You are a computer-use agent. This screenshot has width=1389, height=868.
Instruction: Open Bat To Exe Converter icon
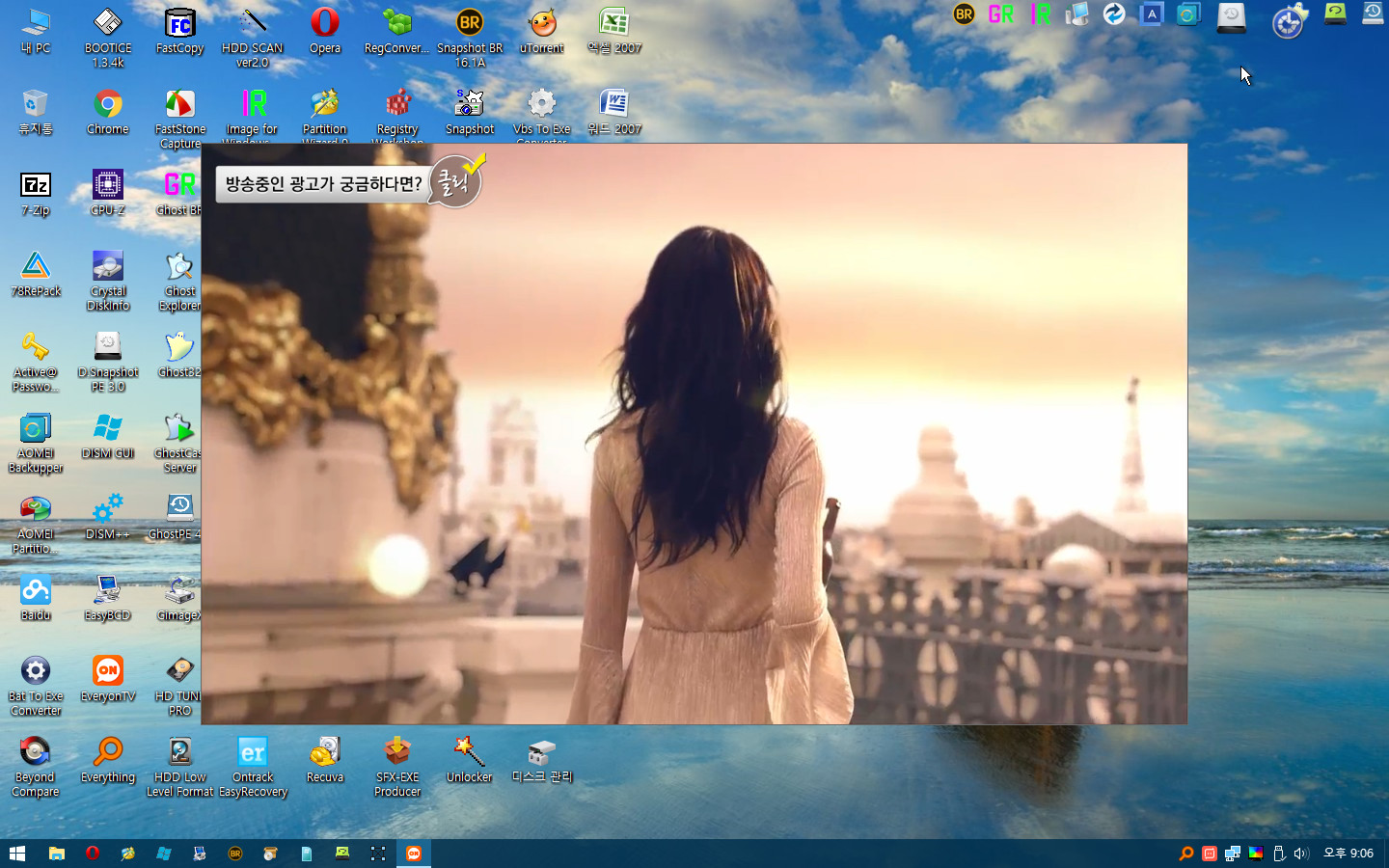tap(36, 685)
